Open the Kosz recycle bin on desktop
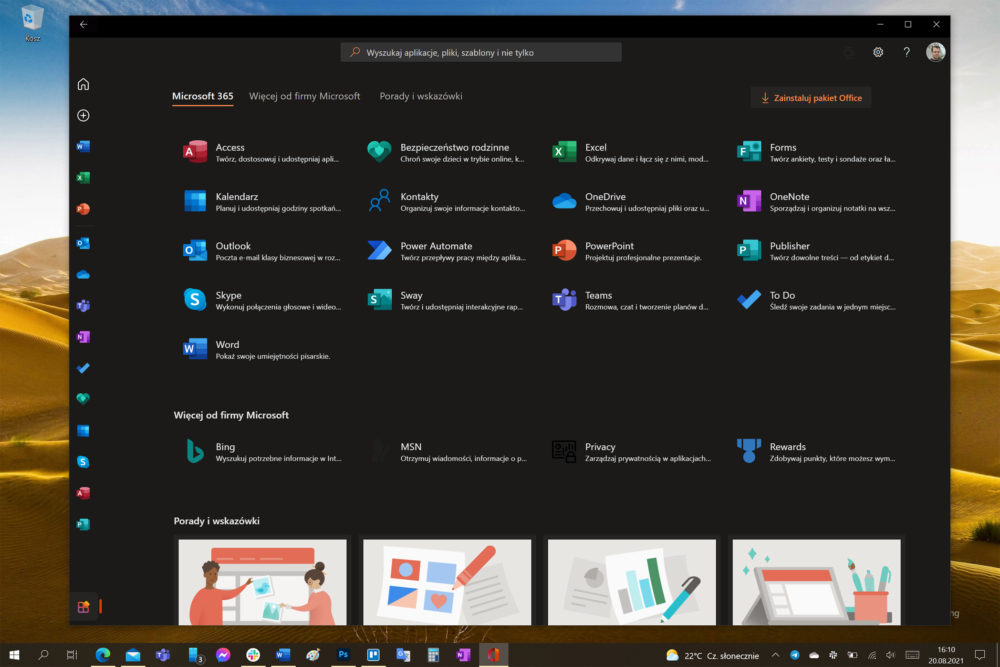This screenshot has height=667, width=1000. (x=32, y=24)
